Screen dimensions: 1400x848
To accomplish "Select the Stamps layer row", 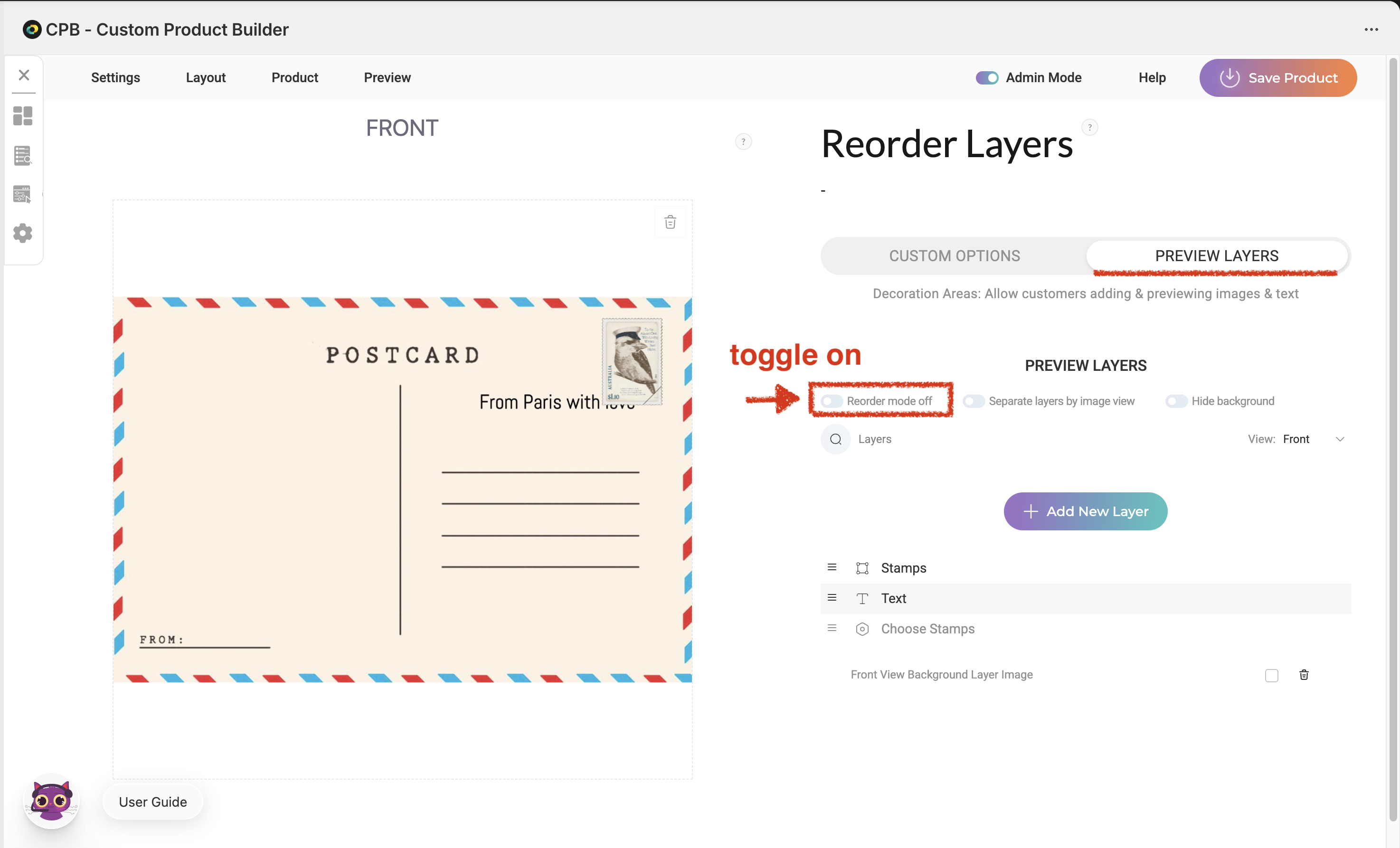I will [1085, 568].
